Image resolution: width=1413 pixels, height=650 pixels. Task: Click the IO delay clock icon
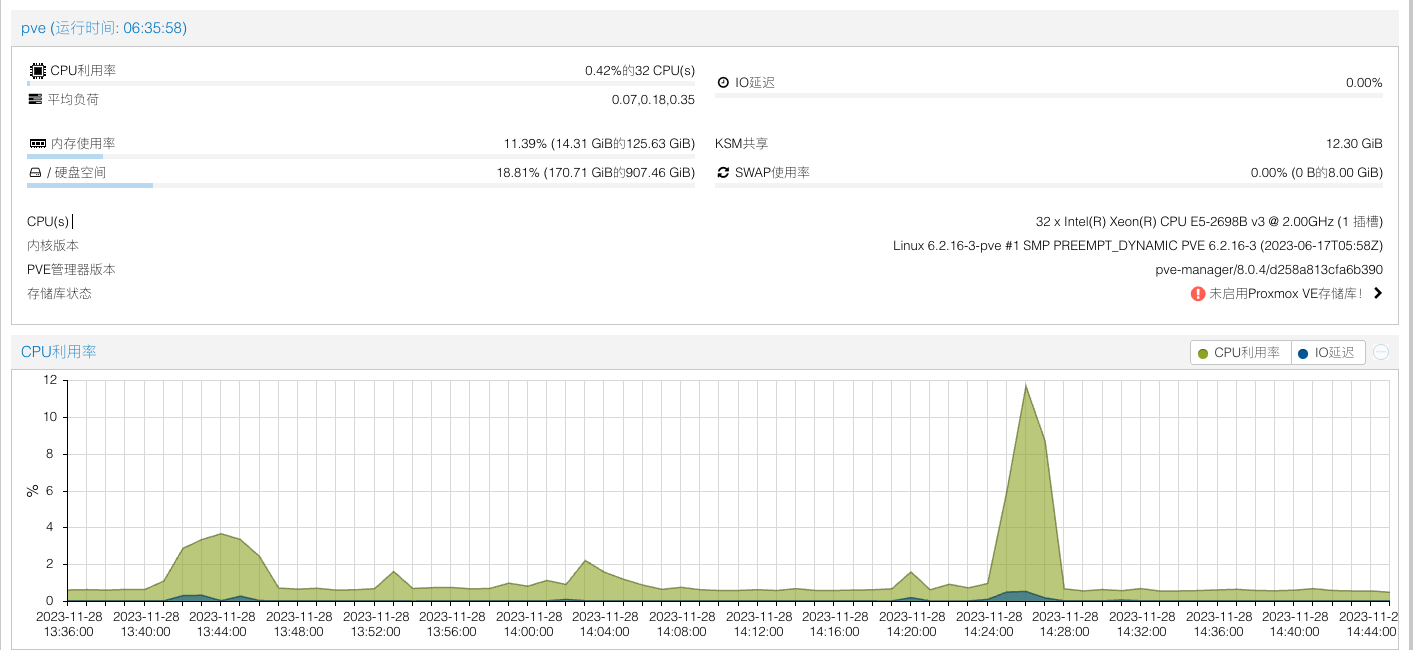tap(723, 82)
